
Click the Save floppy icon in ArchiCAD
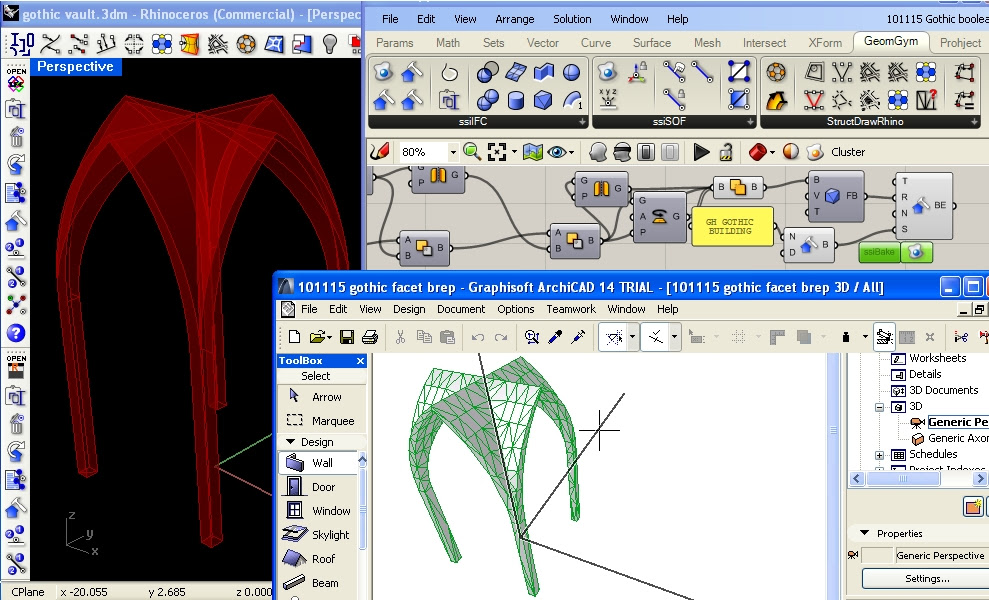pyautogui.click(x=346, y=337)
